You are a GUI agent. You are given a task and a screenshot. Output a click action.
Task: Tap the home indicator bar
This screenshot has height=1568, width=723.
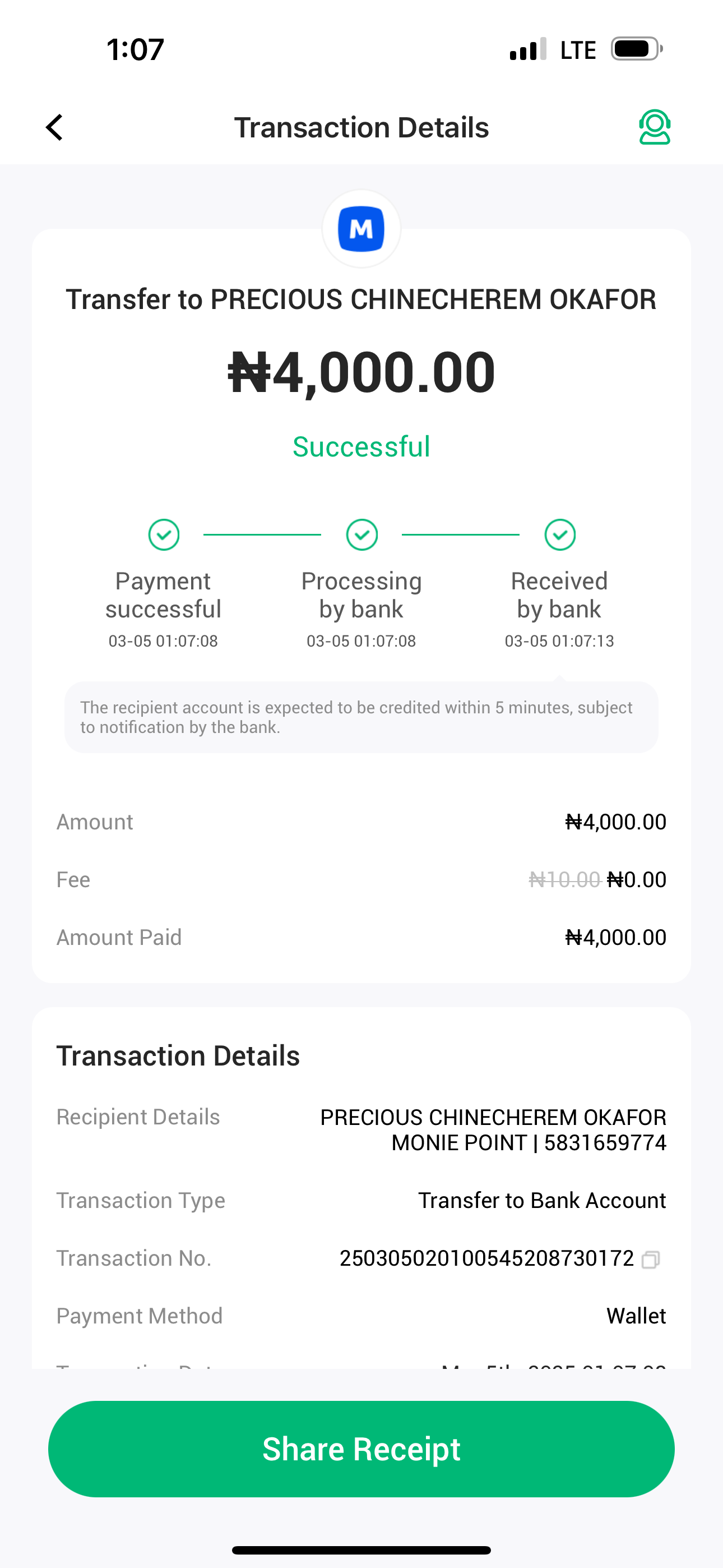pyautogui.click(x=361, y=1549)
